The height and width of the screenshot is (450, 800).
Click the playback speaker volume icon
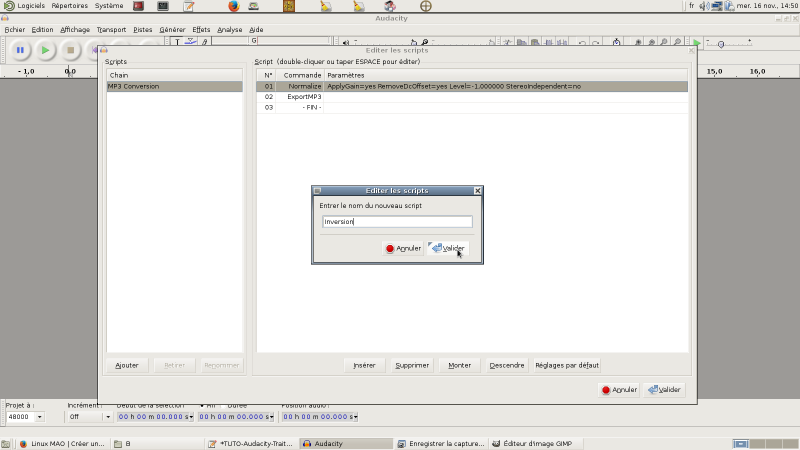346,42
